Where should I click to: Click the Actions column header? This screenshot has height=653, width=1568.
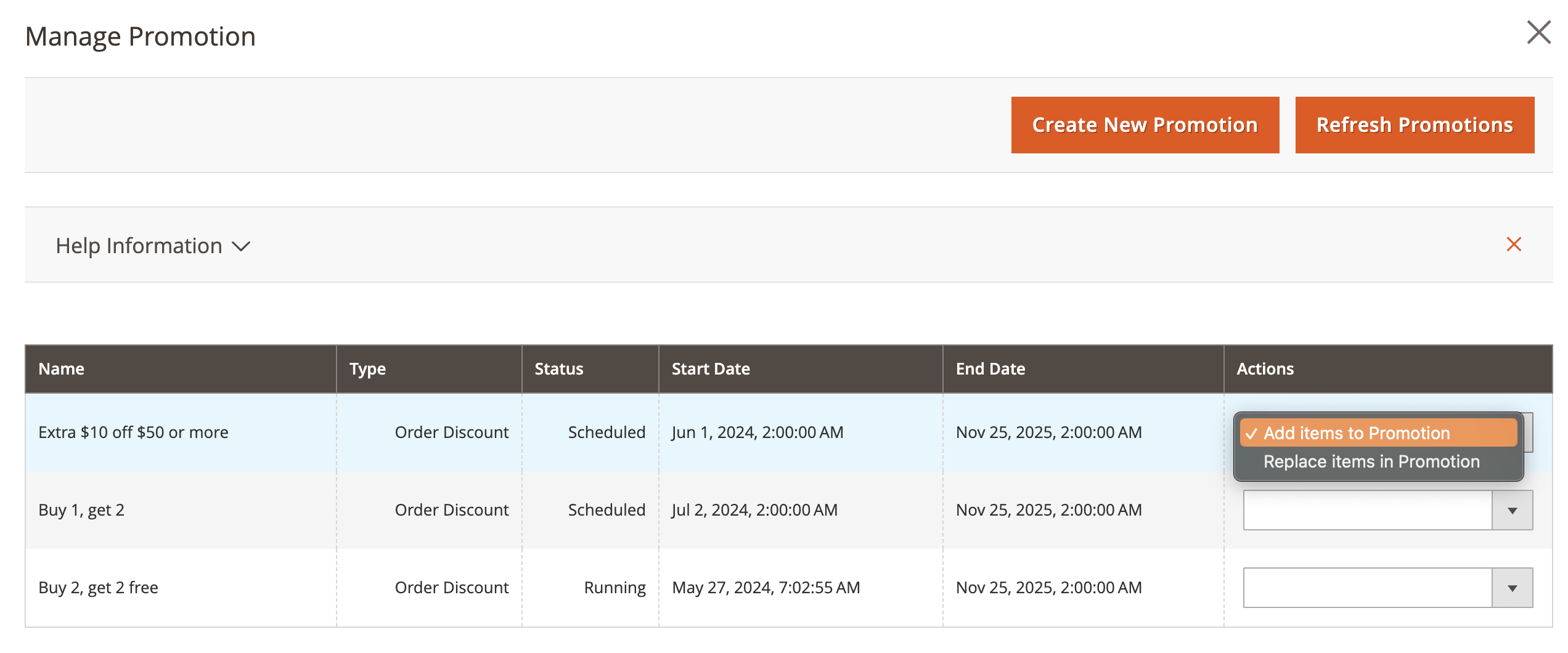(x=1265, y=369)
